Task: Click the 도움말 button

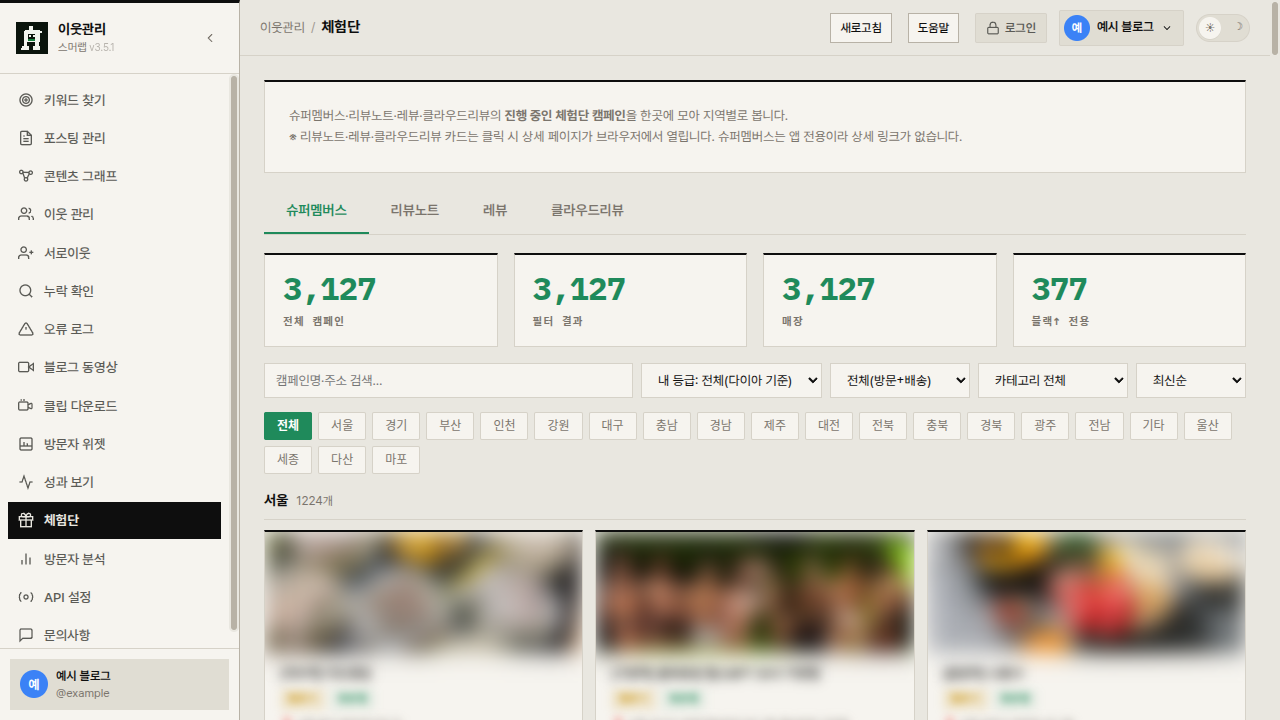Action: point(933,28)
